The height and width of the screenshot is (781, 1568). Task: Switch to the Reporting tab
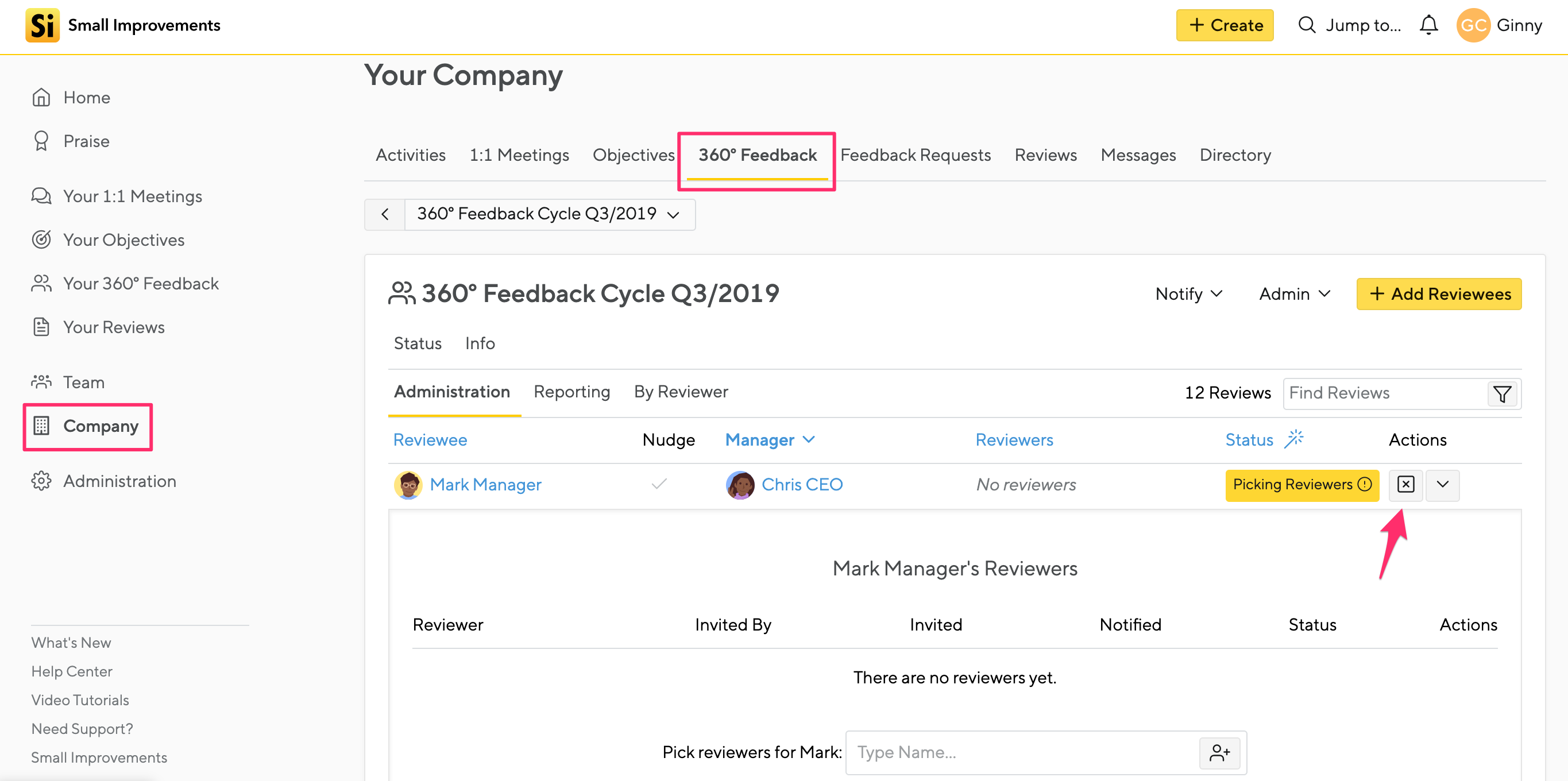point(571,392)
